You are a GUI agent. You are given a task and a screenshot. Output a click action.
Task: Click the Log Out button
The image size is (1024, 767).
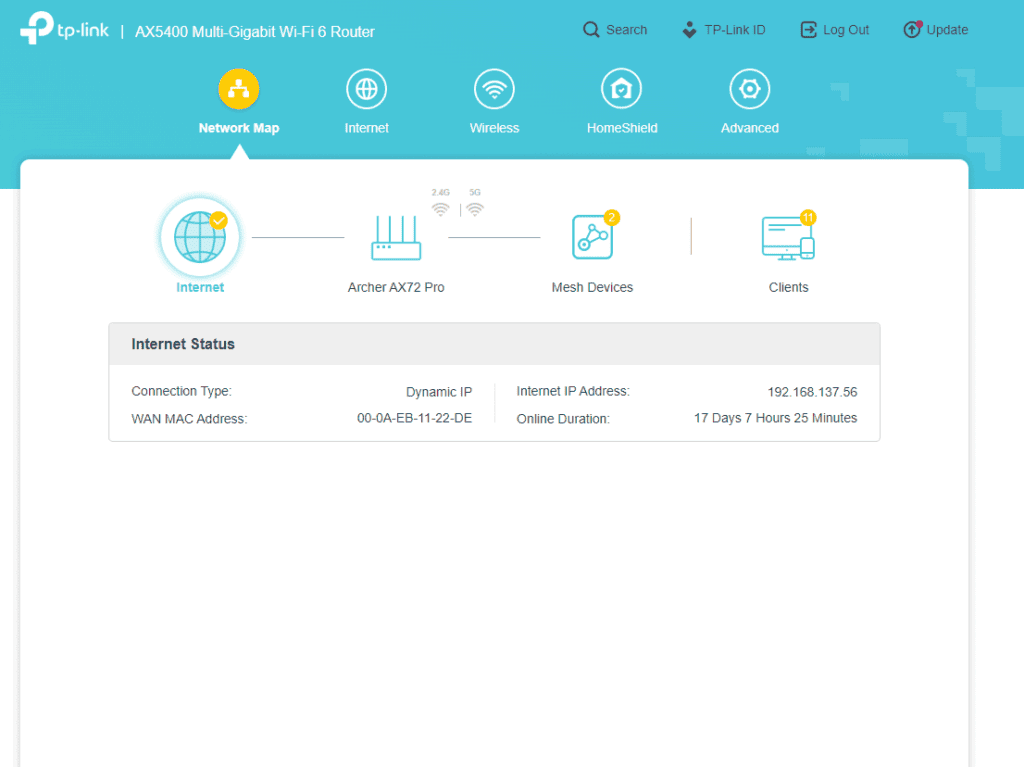[835, 30]
